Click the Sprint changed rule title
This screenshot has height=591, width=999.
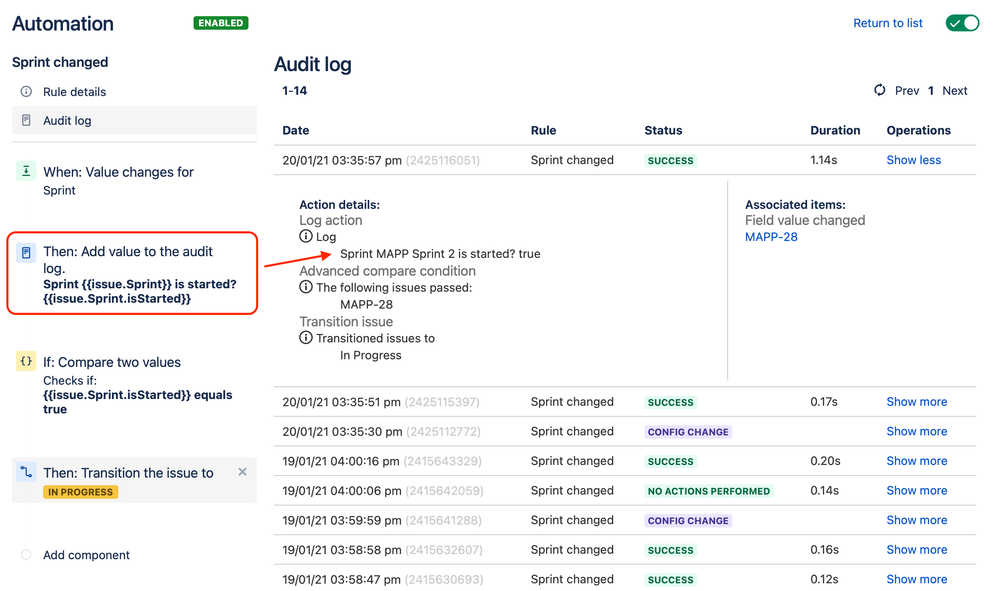click(60, 62)
